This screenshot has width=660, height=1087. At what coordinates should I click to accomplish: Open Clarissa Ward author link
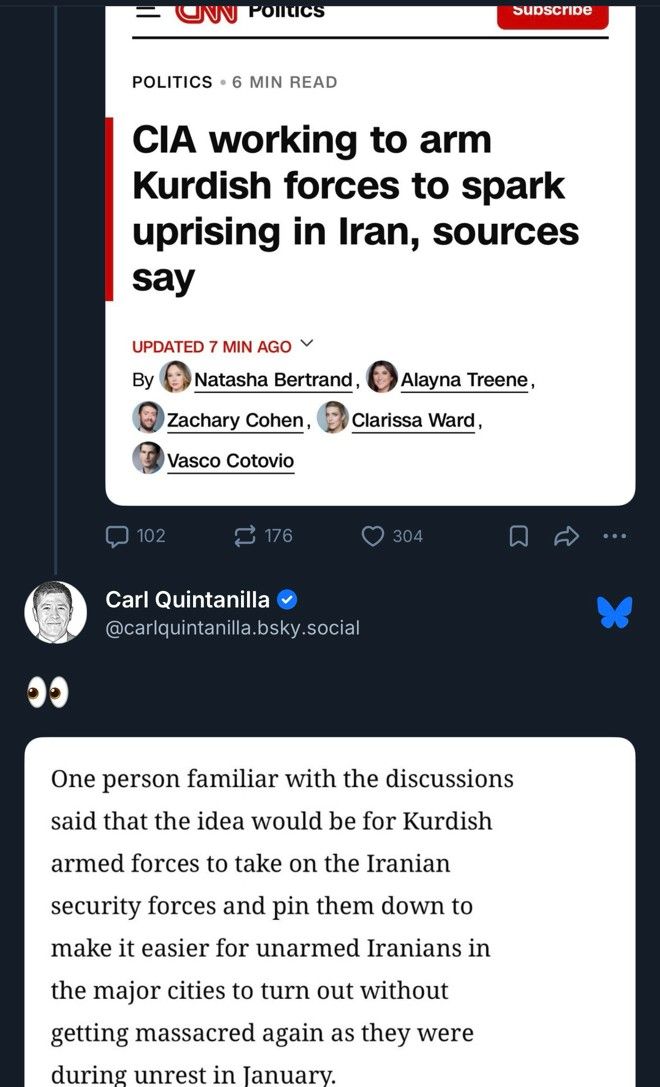click(413, 420)
